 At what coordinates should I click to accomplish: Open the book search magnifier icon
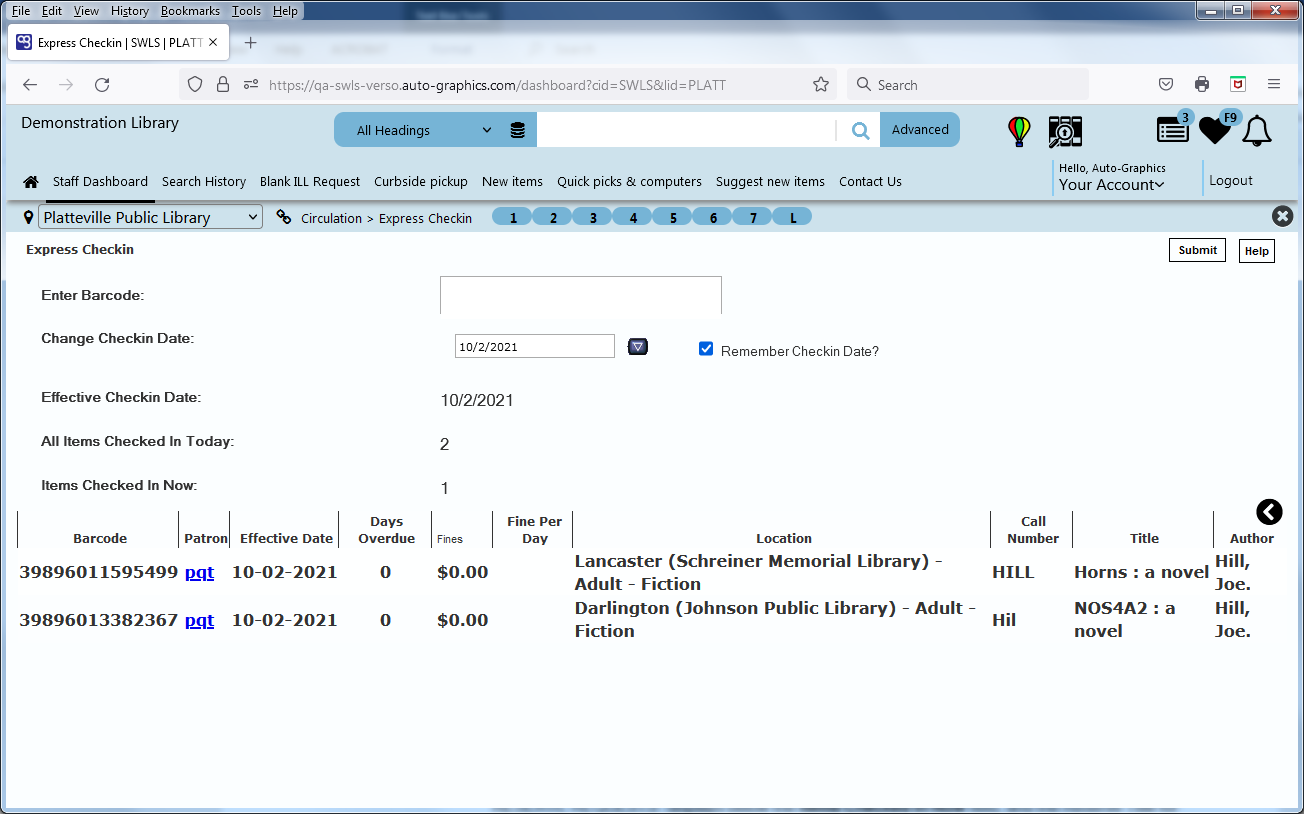tap(1065, 131)
